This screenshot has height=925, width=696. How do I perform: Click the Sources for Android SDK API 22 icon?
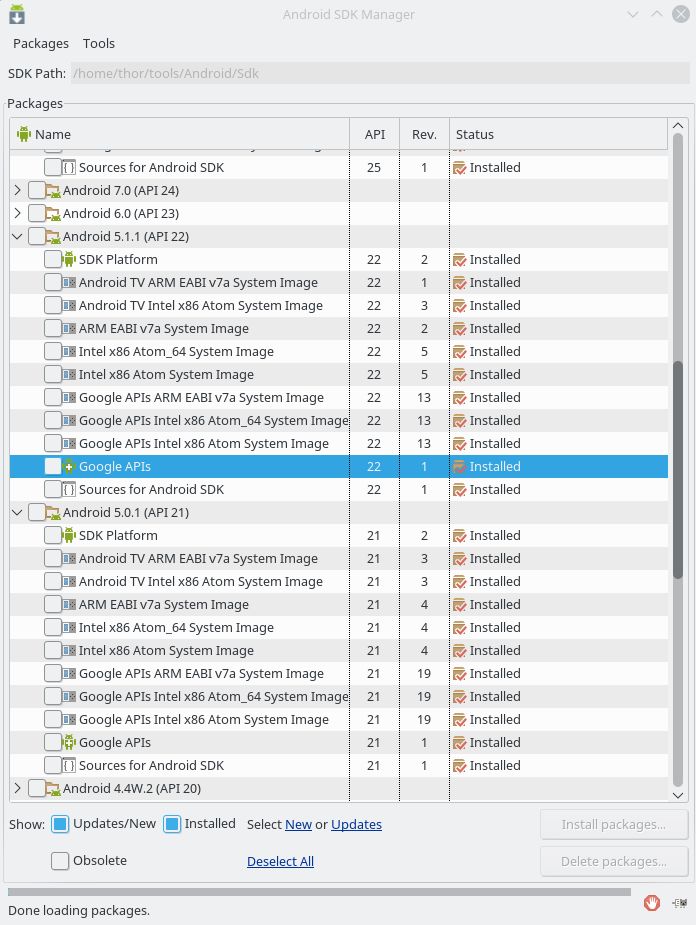pos(69,490)
